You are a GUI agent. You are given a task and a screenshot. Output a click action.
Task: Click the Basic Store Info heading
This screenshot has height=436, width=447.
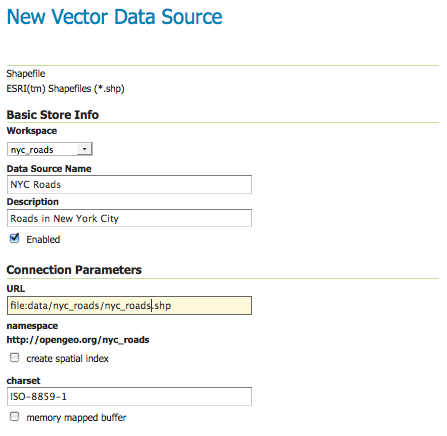tap(53, 115)
